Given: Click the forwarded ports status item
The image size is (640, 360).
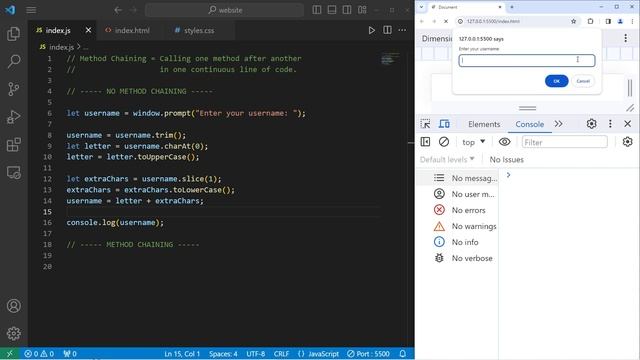Looking at the screenshot, I should [70, 354].
